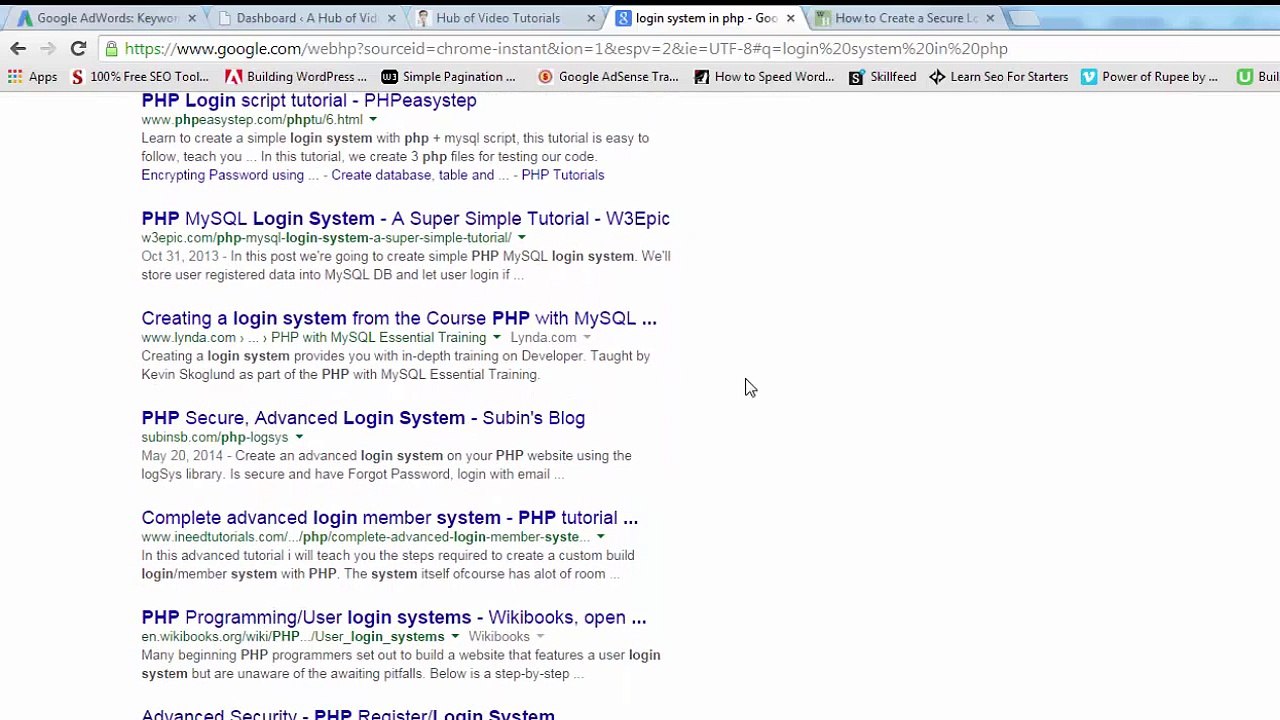The height and width of the screenshot is (720, 1280).
Task: Open the 'Wikibooks' source dropdown arrow
Action: (539, 637)
